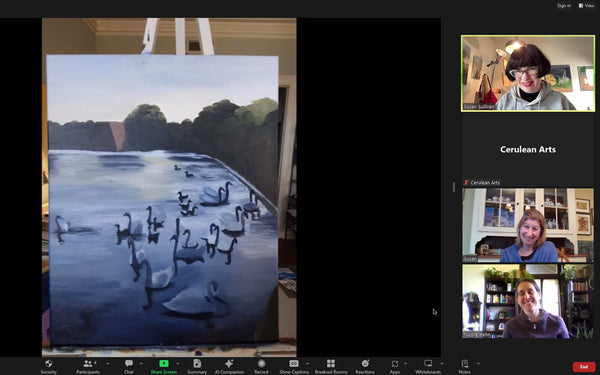Click the gallery panel divider handle
600x375 pixels.
click(454, 187)
